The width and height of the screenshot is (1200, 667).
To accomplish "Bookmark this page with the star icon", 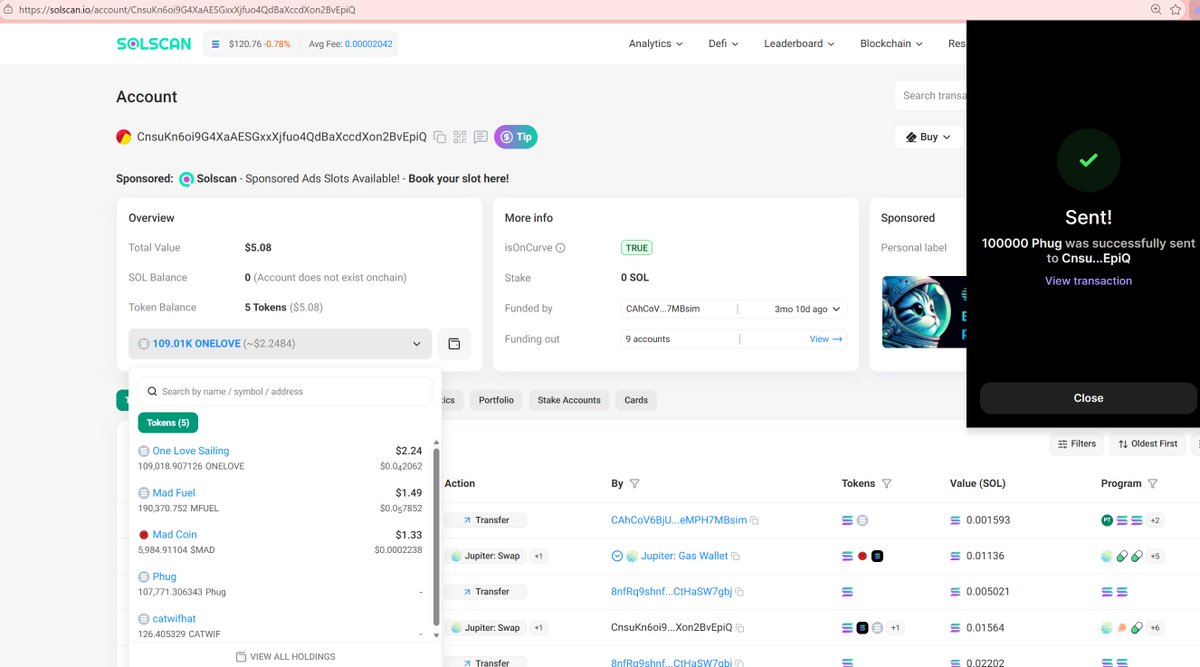I will pos(1178,9).
